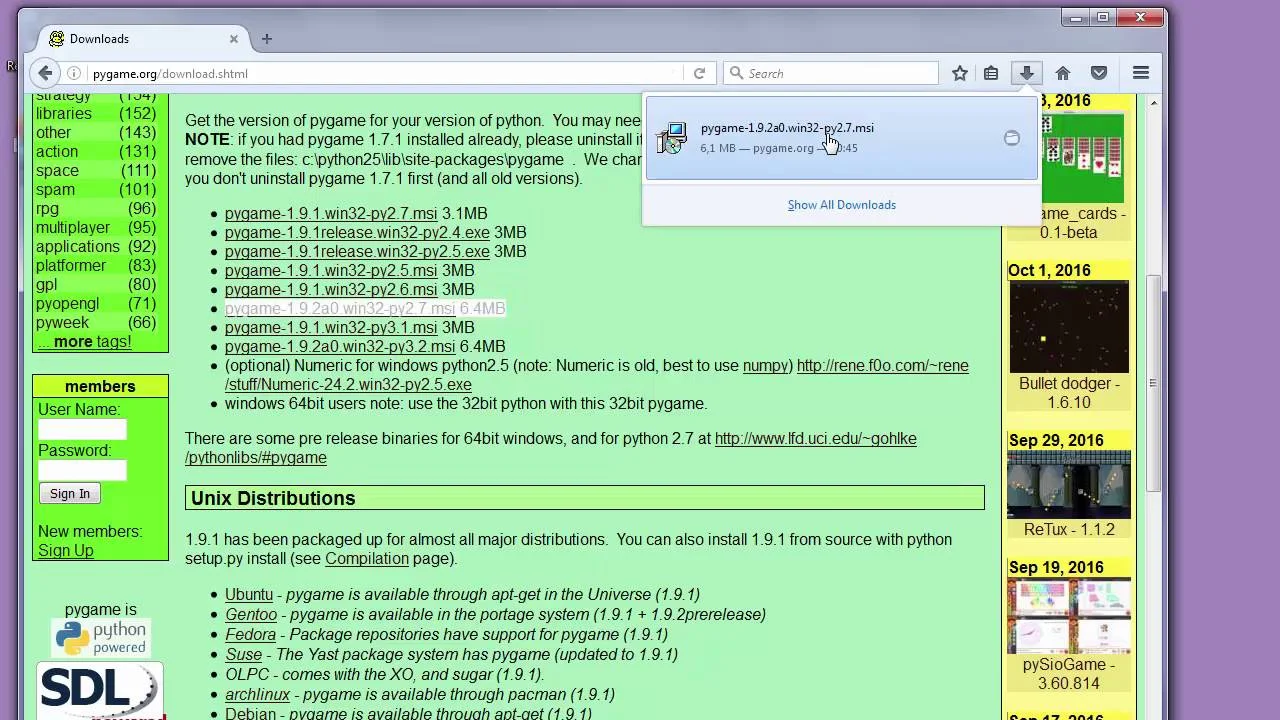Image resolution: width=1280 pixels, height=720 pixels.
Task: Click the Firefox Search box
Action: click(840, 73)
